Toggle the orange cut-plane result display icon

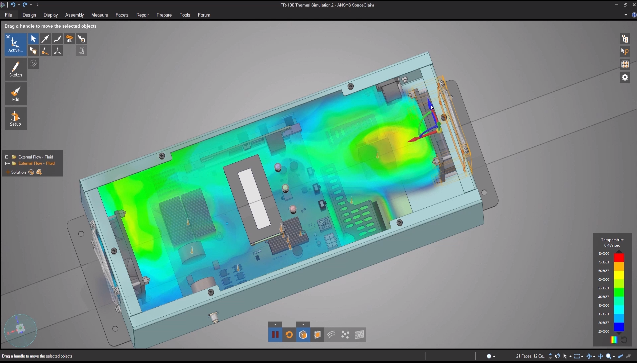click(317, 335)
